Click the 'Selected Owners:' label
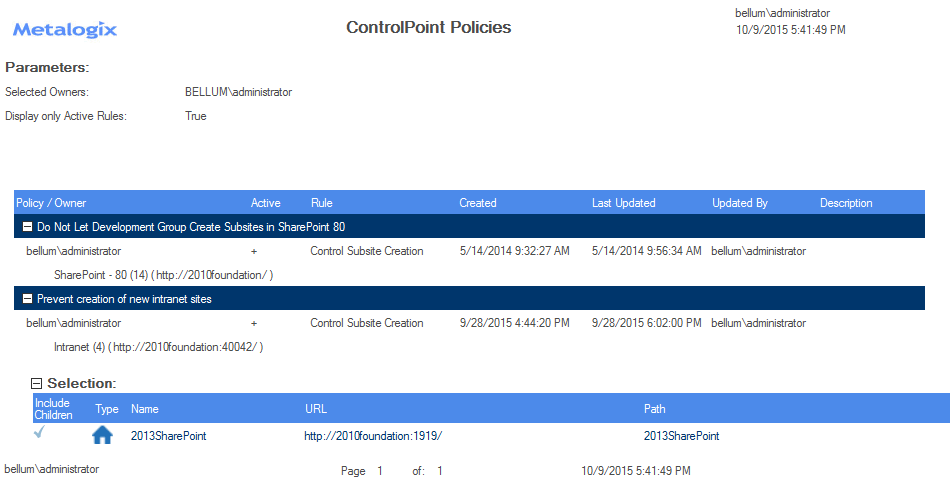This screenshot has width=950, height=493. point(47,92)
